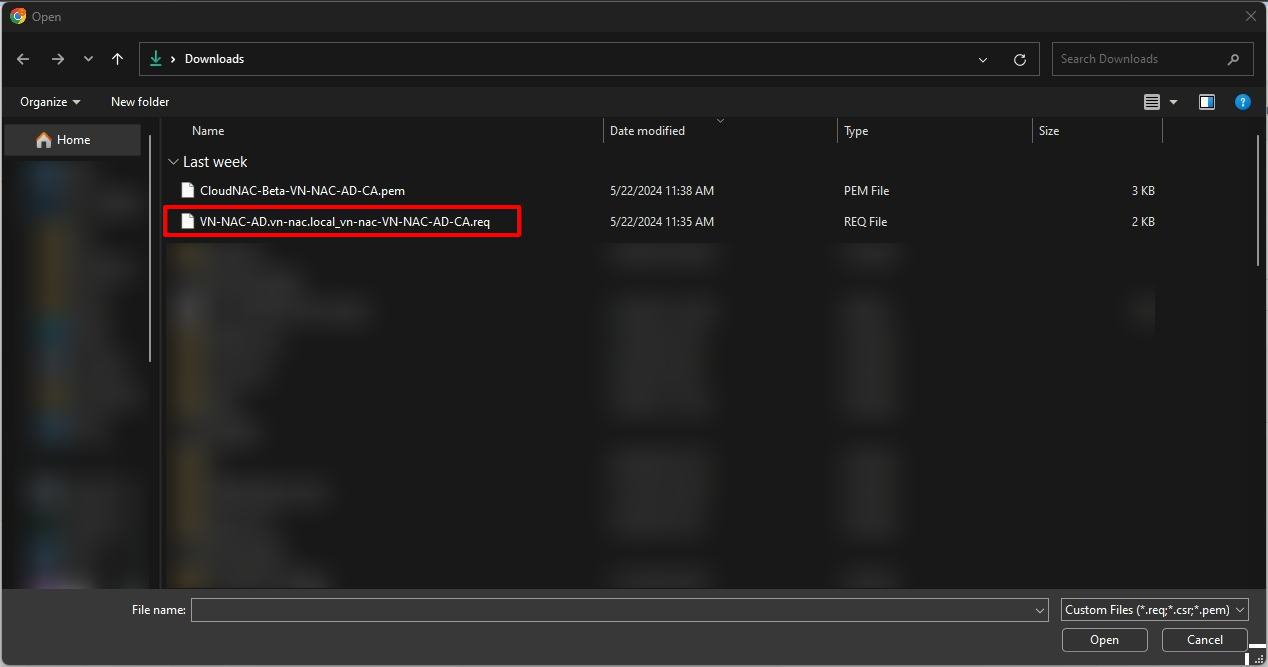Expand the address bar history dropdown
The height and width of the screenshot is (667, 1268).
click(983, 59)
